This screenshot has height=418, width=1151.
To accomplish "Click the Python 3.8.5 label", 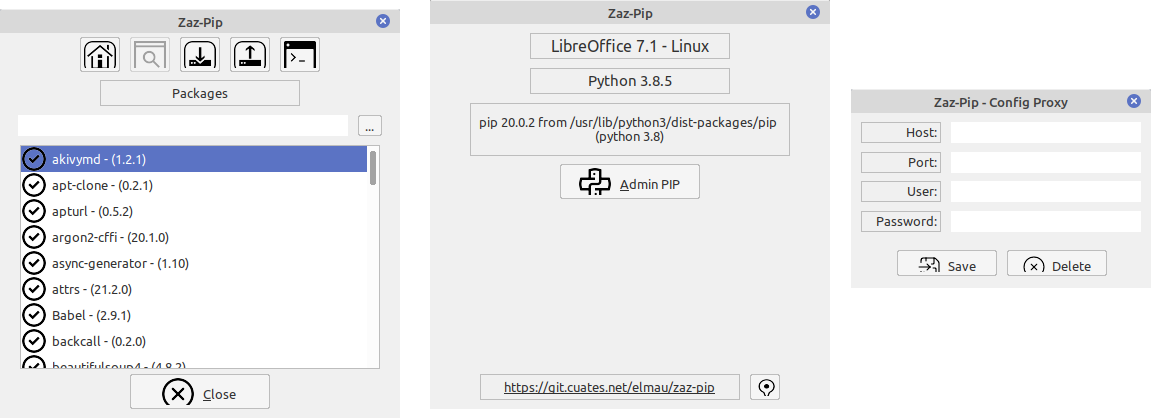I will (x=630, y=81).
